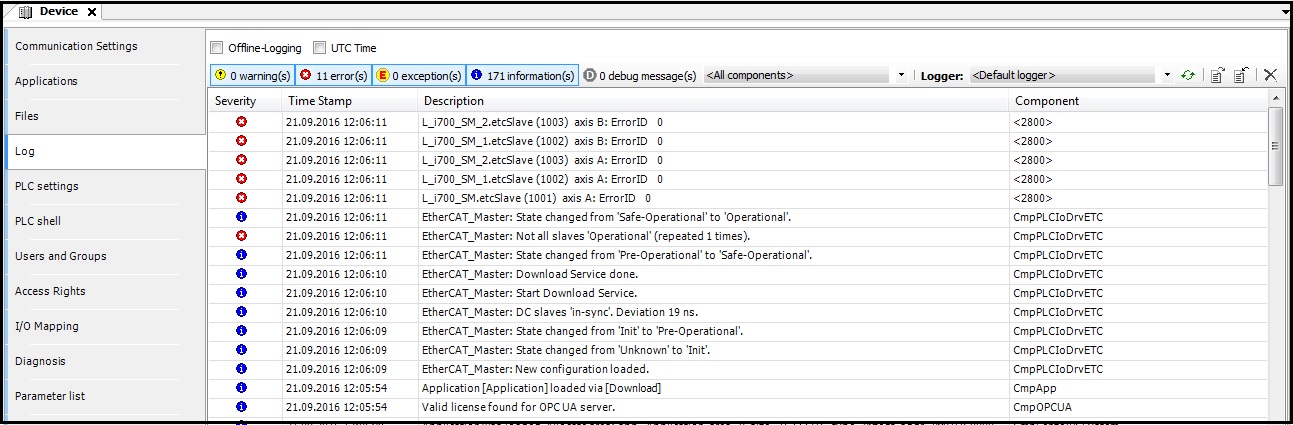
Task: Click the vertical scrollbar thumb of the log
Action: coord(1275,146)
